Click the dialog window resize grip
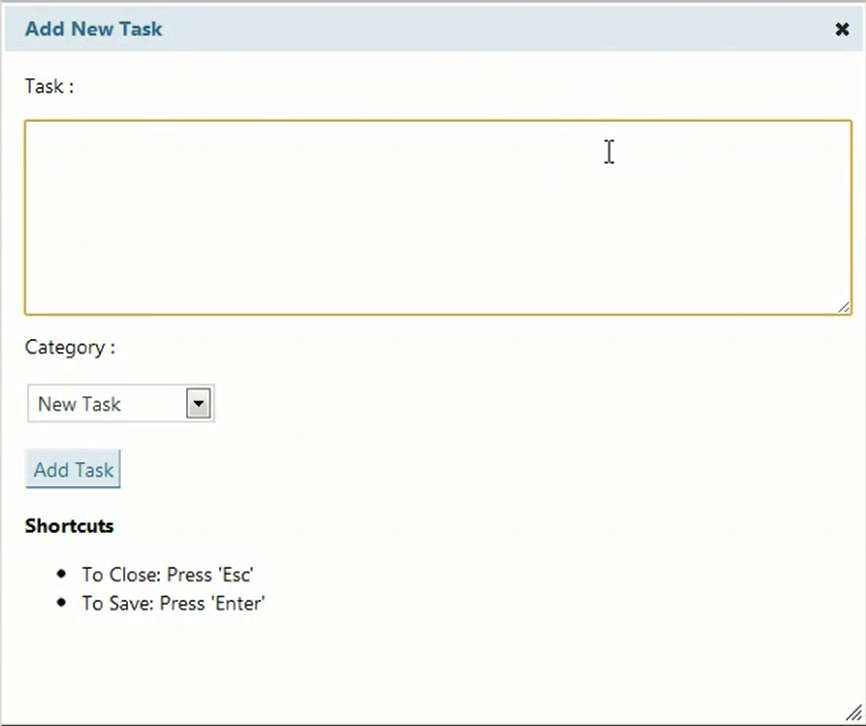Viewport: 866px width, 726px height. [854, 713]
